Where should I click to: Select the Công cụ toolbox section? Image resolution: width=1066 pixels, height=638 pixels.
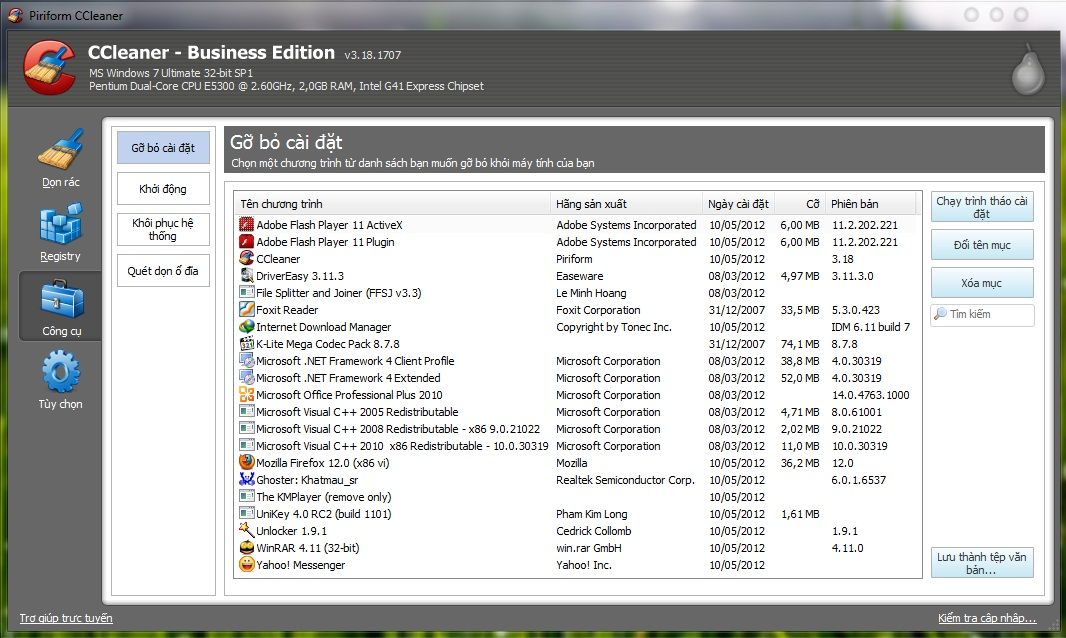click(61, 306)
